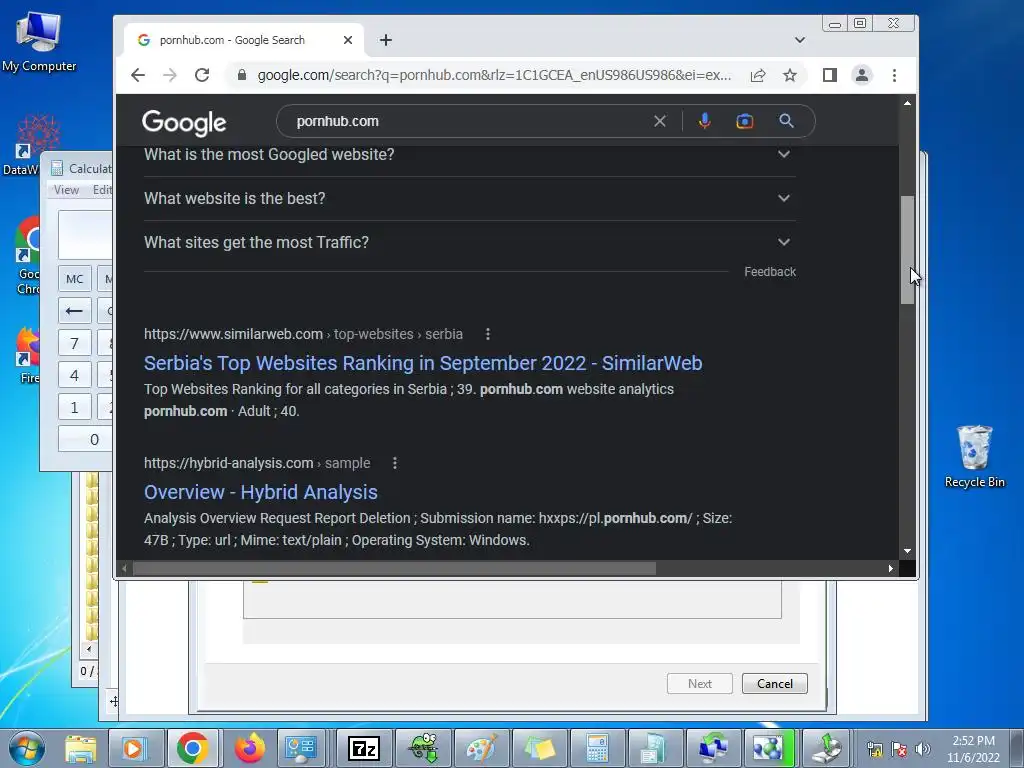Switch to Calculator on the taskbar

597,748
